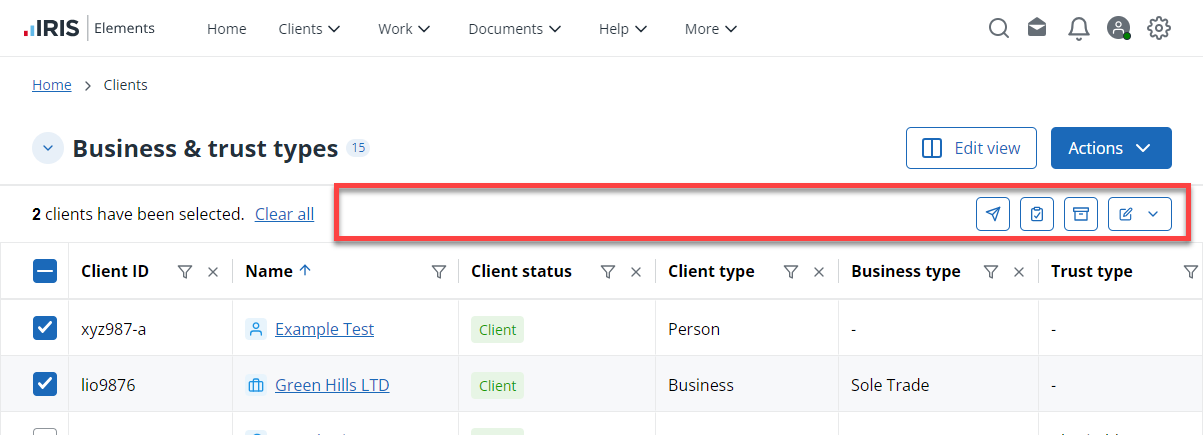Click the clipboard task icon button

pos(1037,214)
